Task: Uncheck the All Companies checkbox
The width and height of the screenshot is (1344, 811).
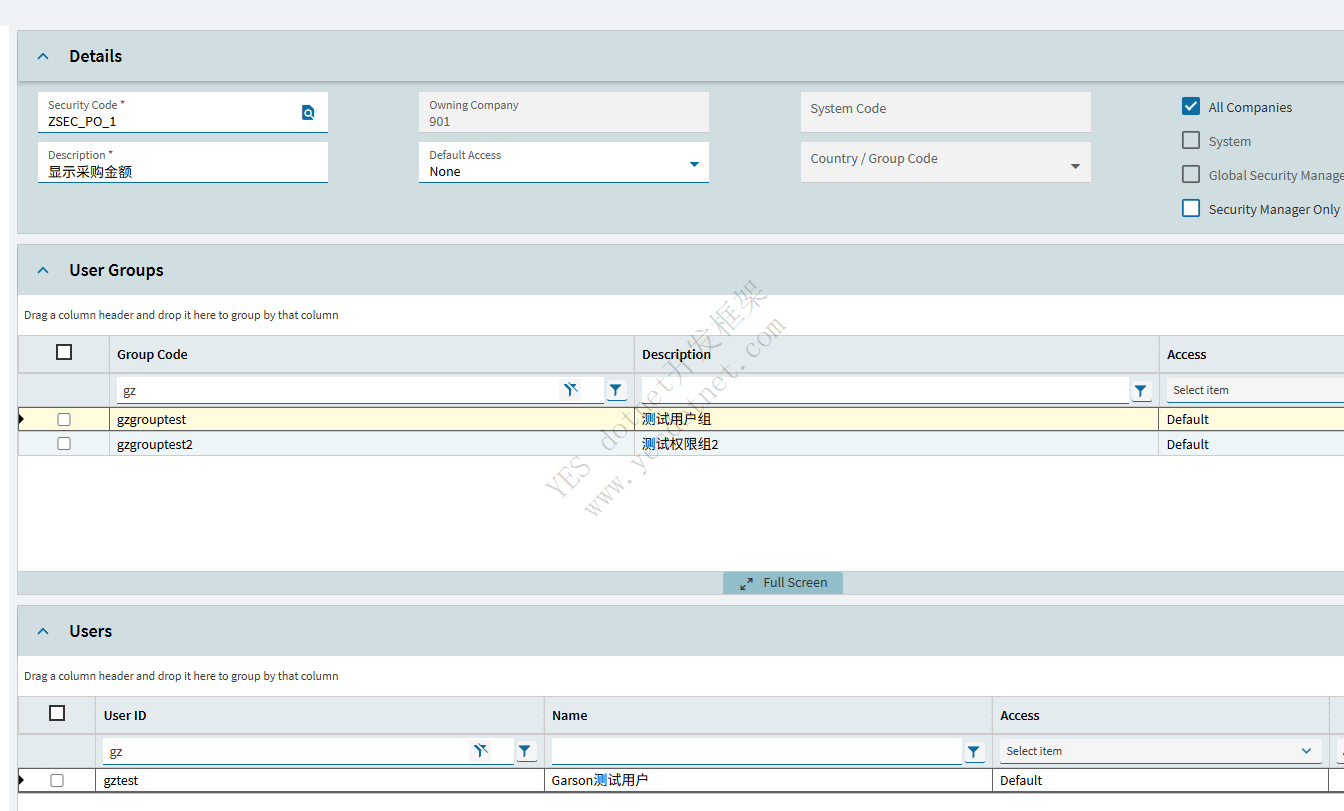Action: pyautogui.click(x=1191, y=107)
